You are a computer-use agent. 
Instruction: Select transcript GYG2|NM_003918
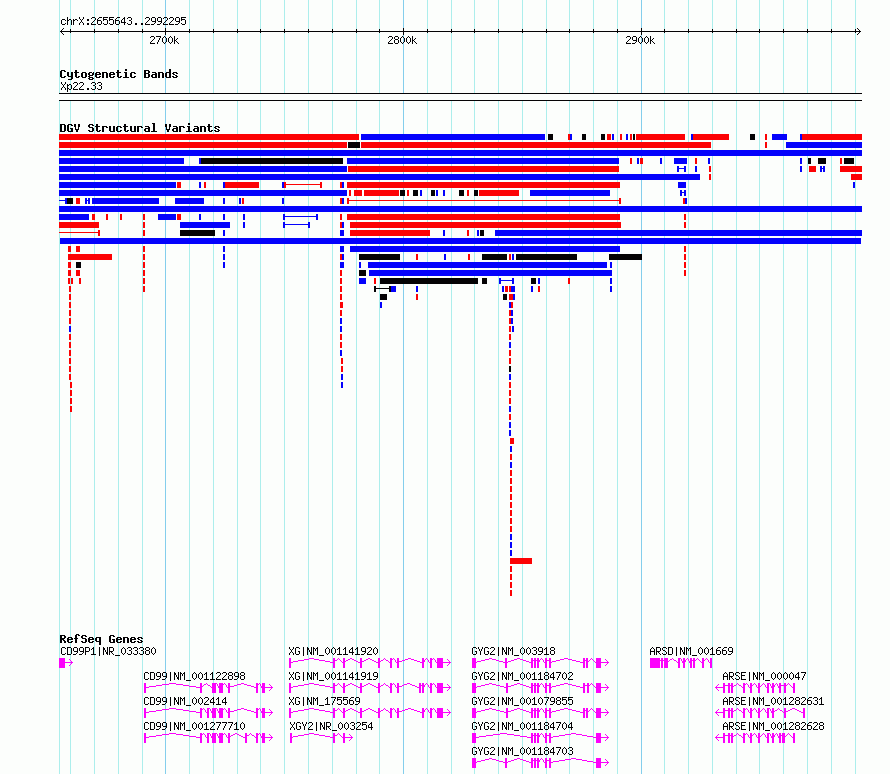(x=514, y=651)
